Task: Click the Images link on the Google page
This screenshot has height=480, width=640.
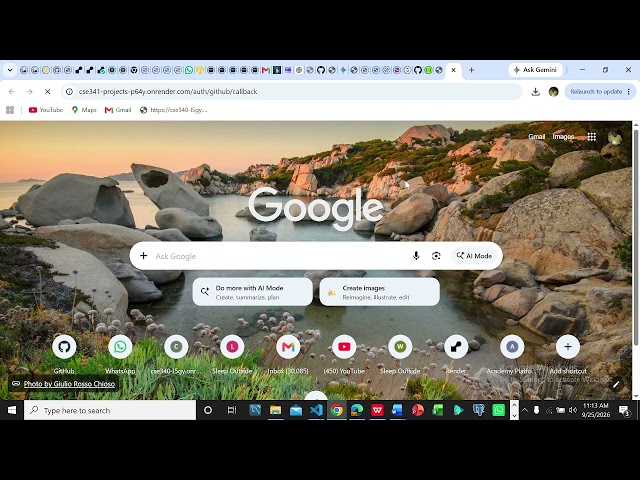Action: [x=563, y=136]
